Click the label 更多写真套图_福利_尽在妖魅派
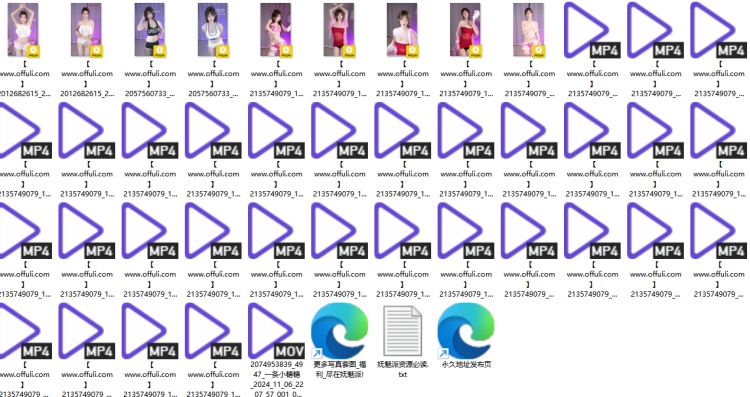 [340, 369]
